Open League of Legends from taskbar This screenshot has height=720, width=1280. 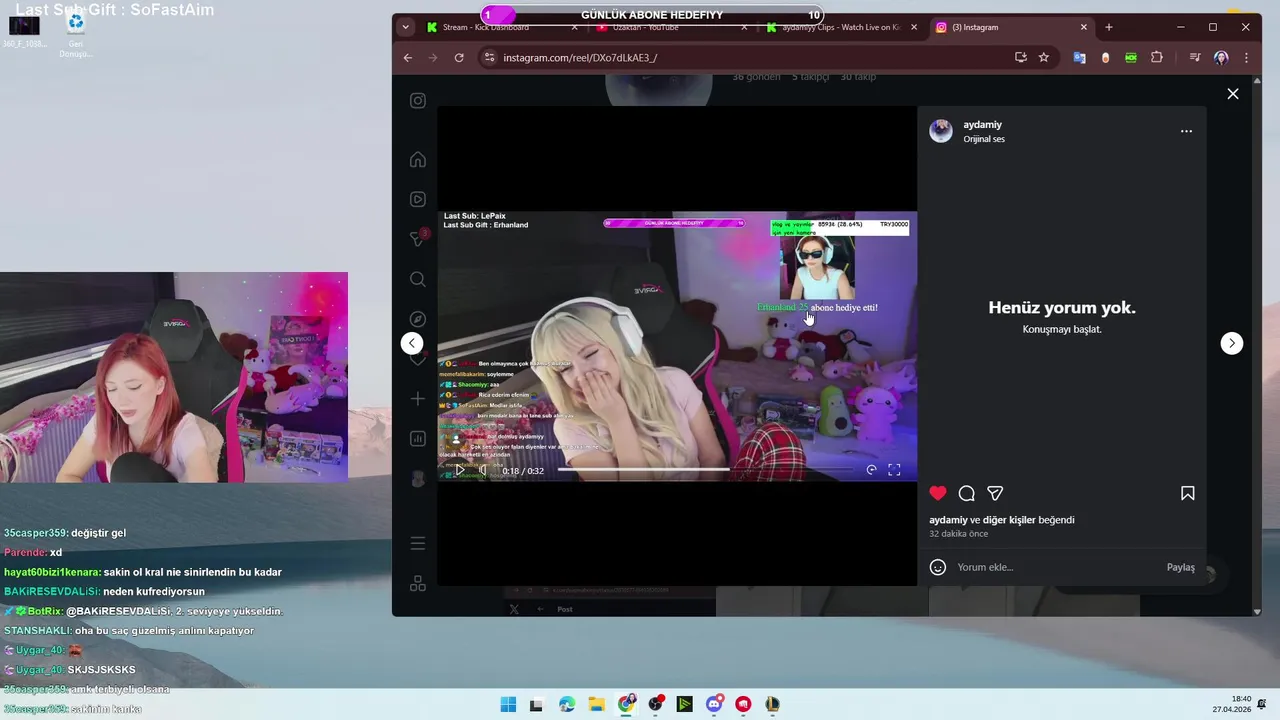tap(772, 704)
